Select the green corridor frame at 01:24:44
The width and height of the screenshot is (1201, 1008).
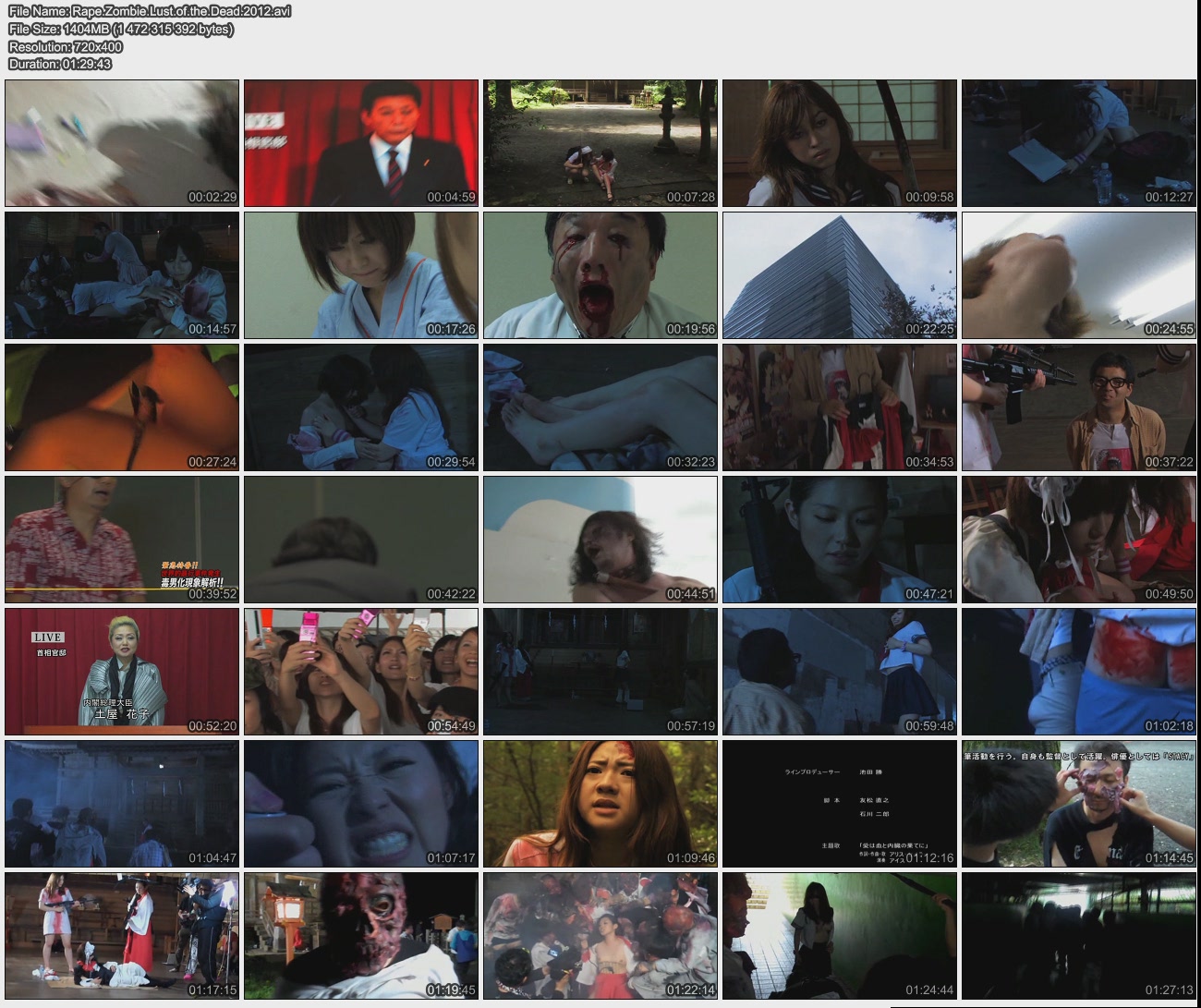click(x=839, y=936)
